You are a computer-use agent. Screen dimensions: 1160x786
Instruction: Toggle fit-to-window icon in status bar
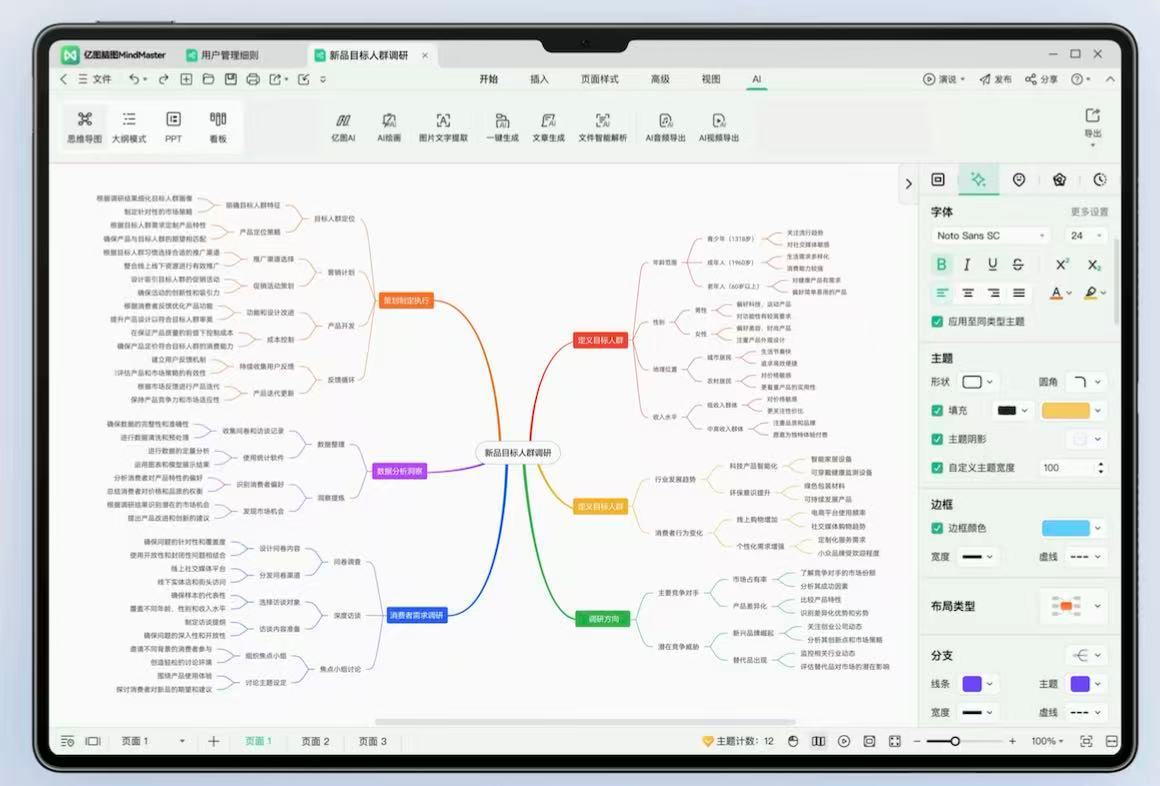[x=1086, y=741]
